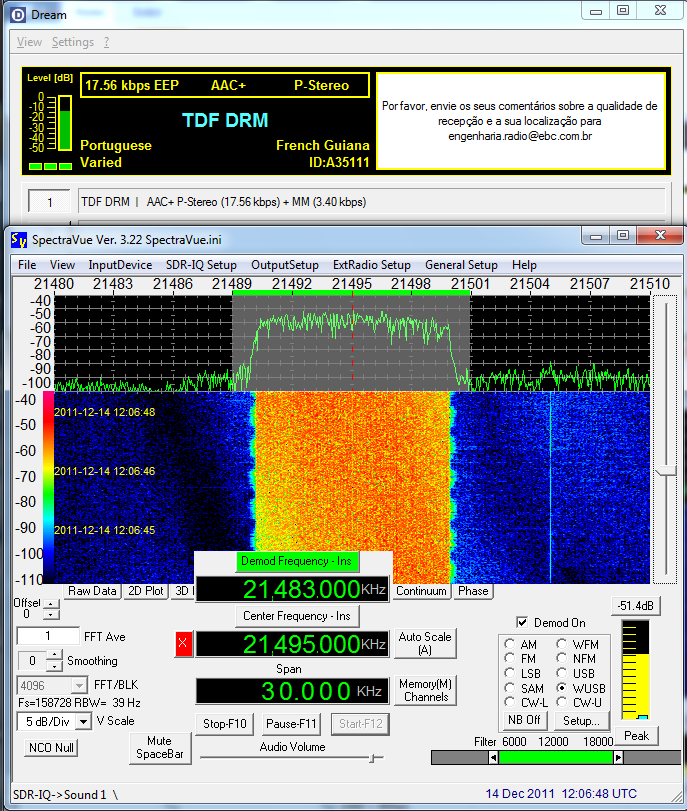Screen dimensions: 687x811
Task: Toggle the Demod On checkbox
Action: tap(521, 622)
